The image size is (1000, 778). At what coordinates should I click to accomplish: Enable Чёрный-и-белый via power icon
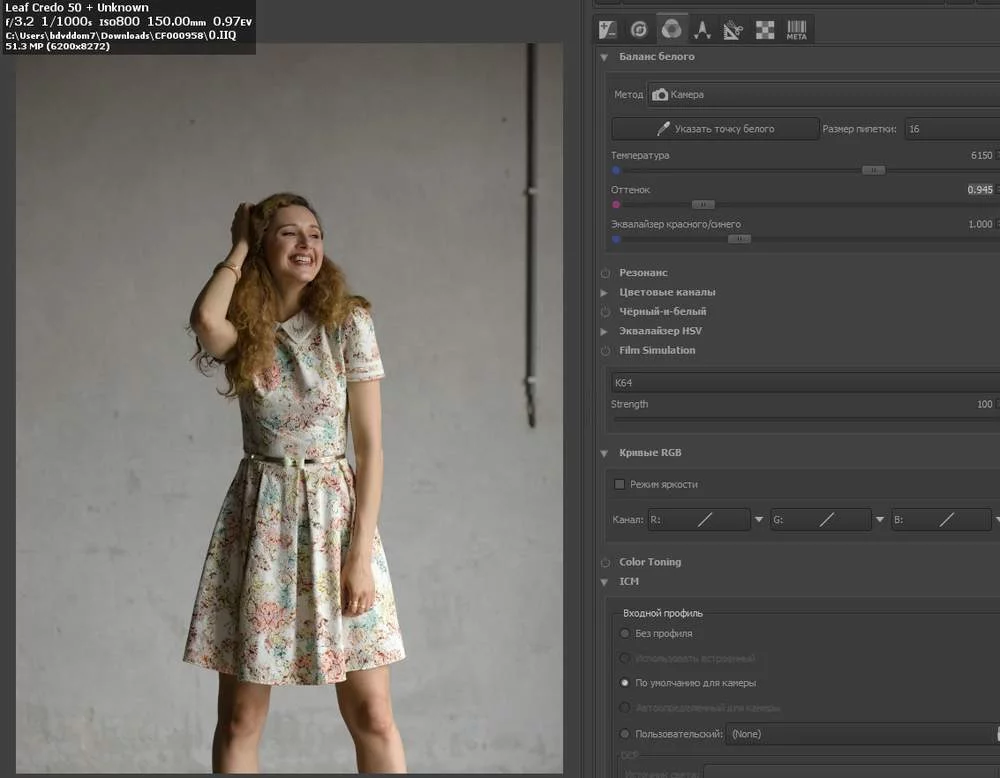pos(605,312)
